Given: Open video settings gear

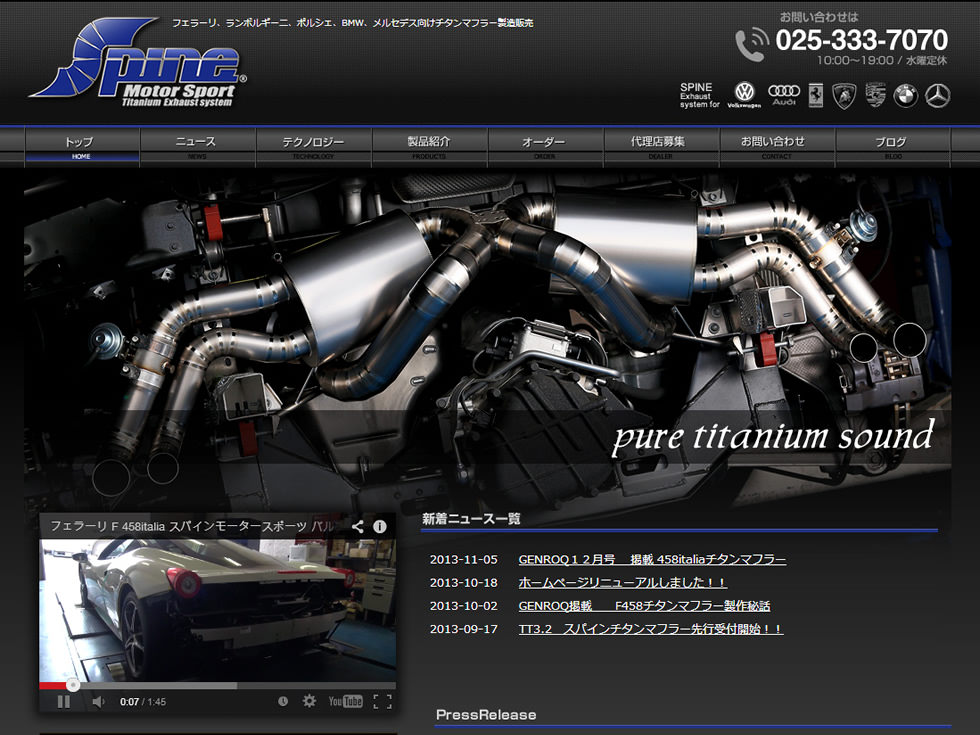Looking at the screenshot, I should (309, 701).
